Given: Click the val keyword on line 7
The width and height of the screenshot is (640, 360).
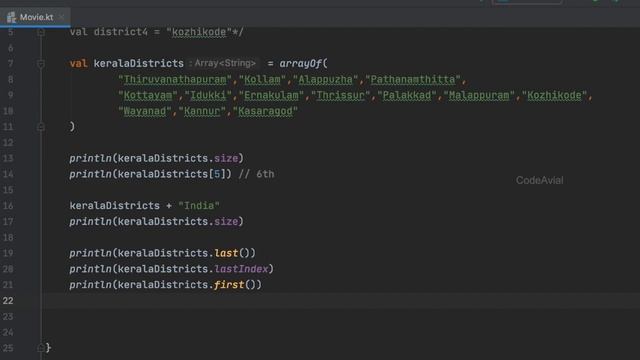Looking at the screenshot, I should pyautogui.click(x=78, y=64).
